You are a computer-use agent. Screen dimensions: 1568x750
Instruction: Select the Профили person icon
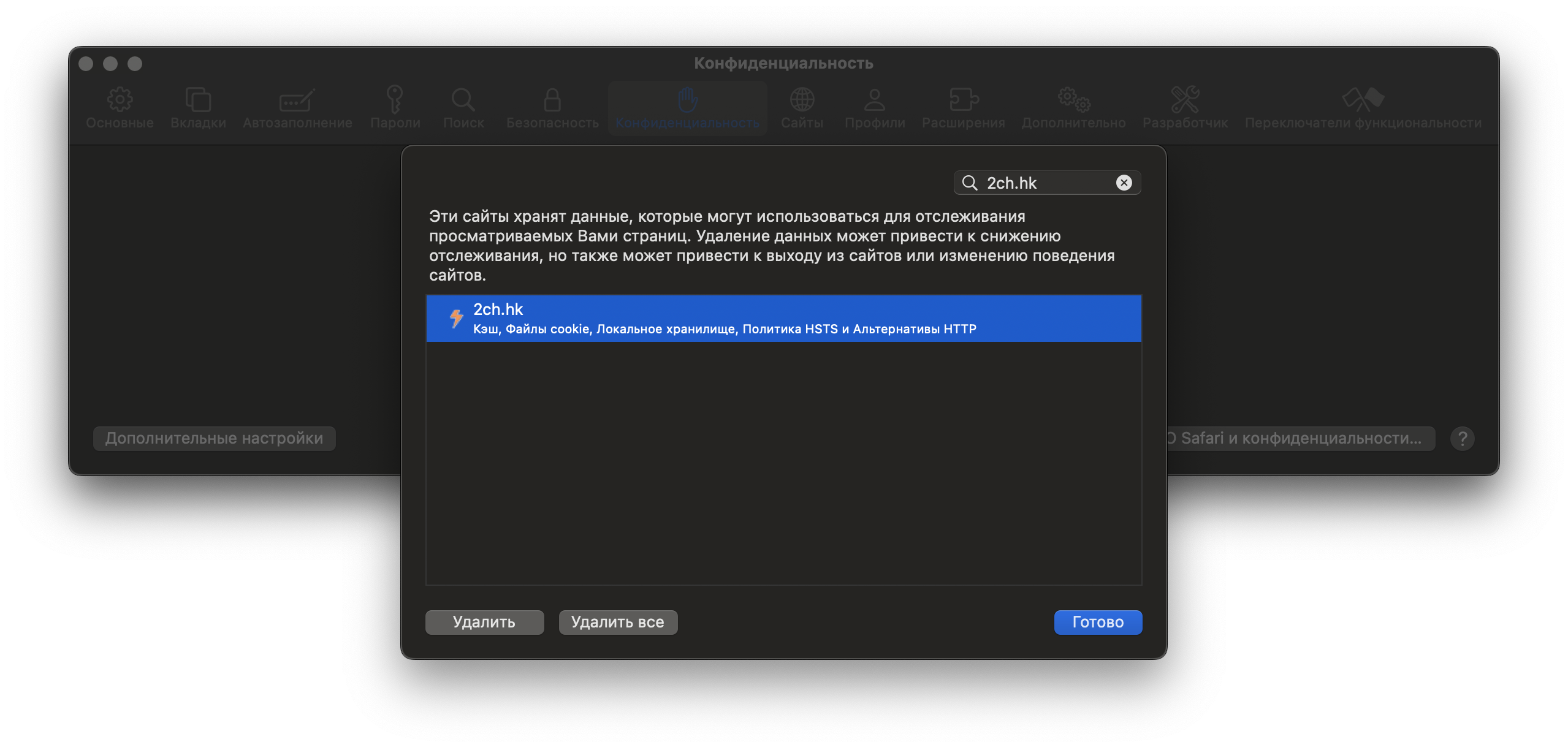[x=875, y=99]
